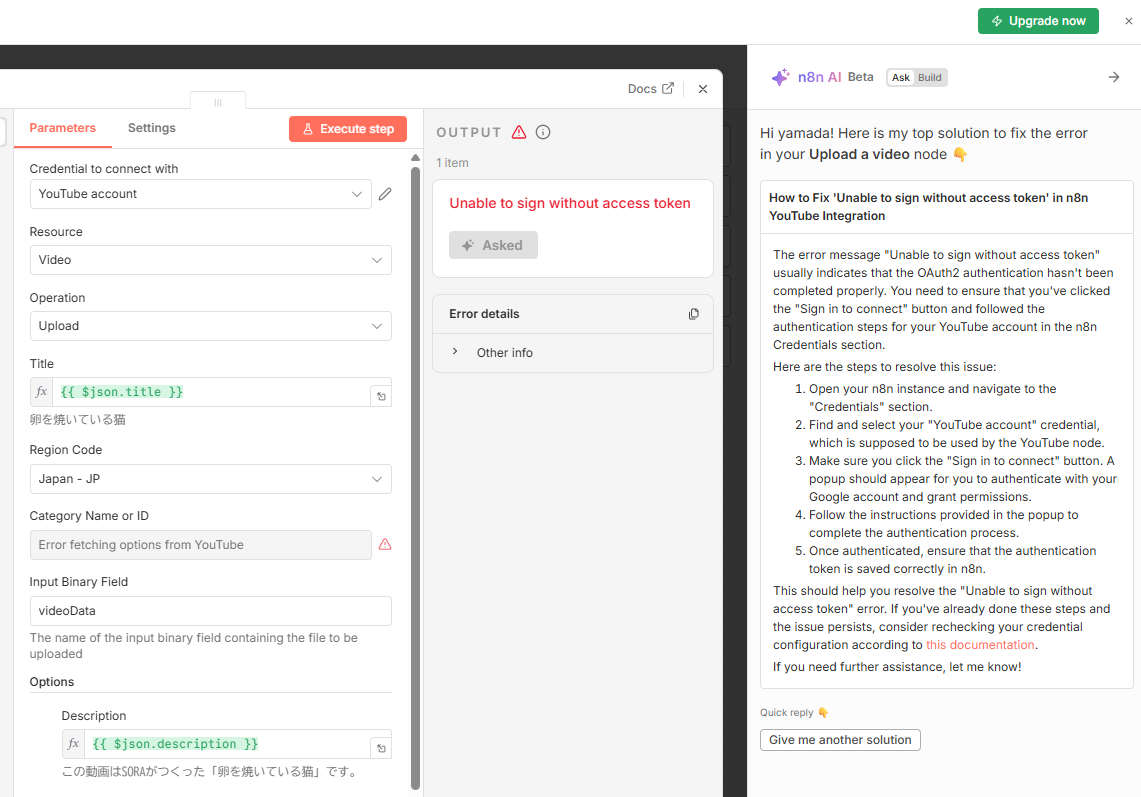Click the Title fx expression icon
1141x797 pixels.
coord(41,392)
